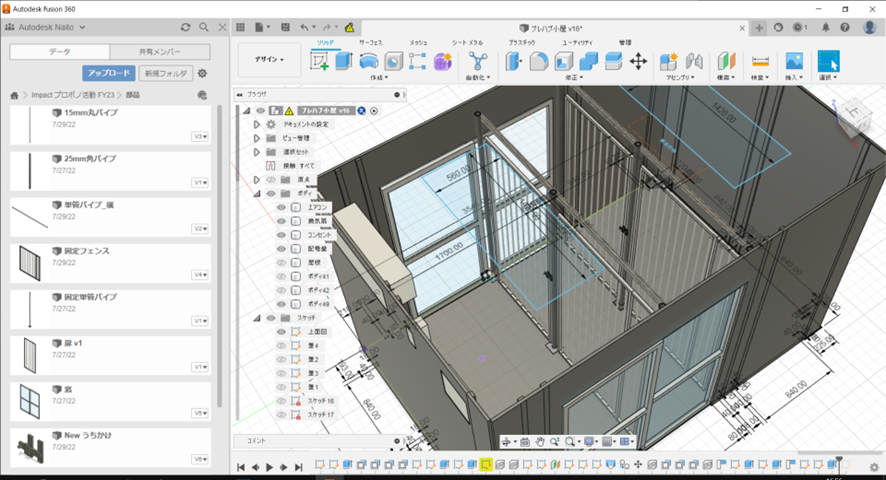Click the Save icon

(x=283, y=27)
